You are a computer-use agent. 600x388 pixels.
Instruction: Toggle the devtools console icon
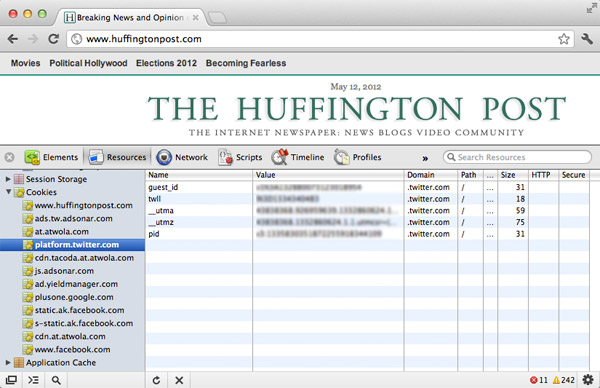tap(33, 380)
